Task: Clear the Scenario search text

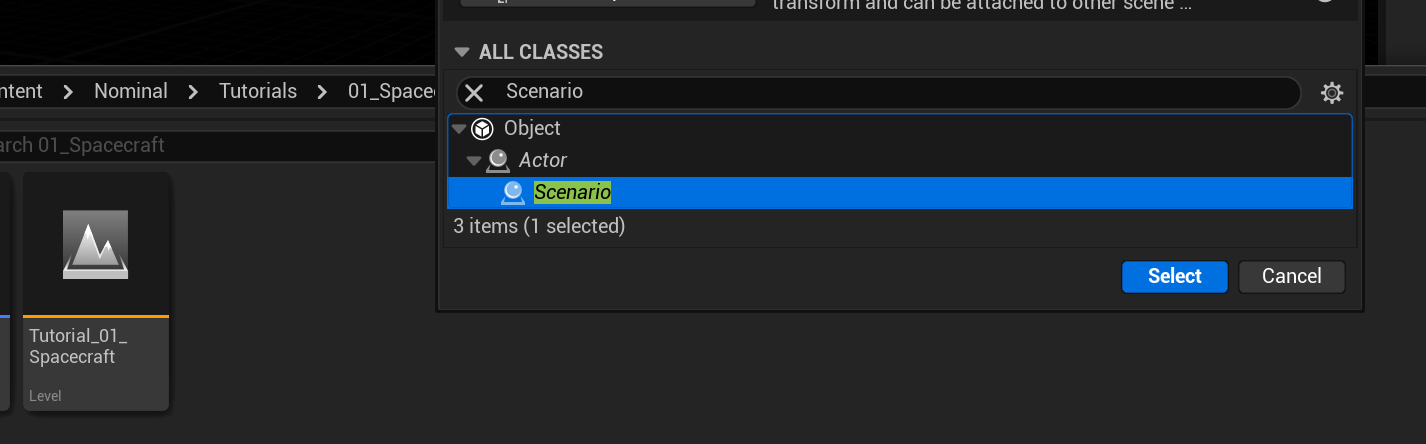Action: coord(474,93)
